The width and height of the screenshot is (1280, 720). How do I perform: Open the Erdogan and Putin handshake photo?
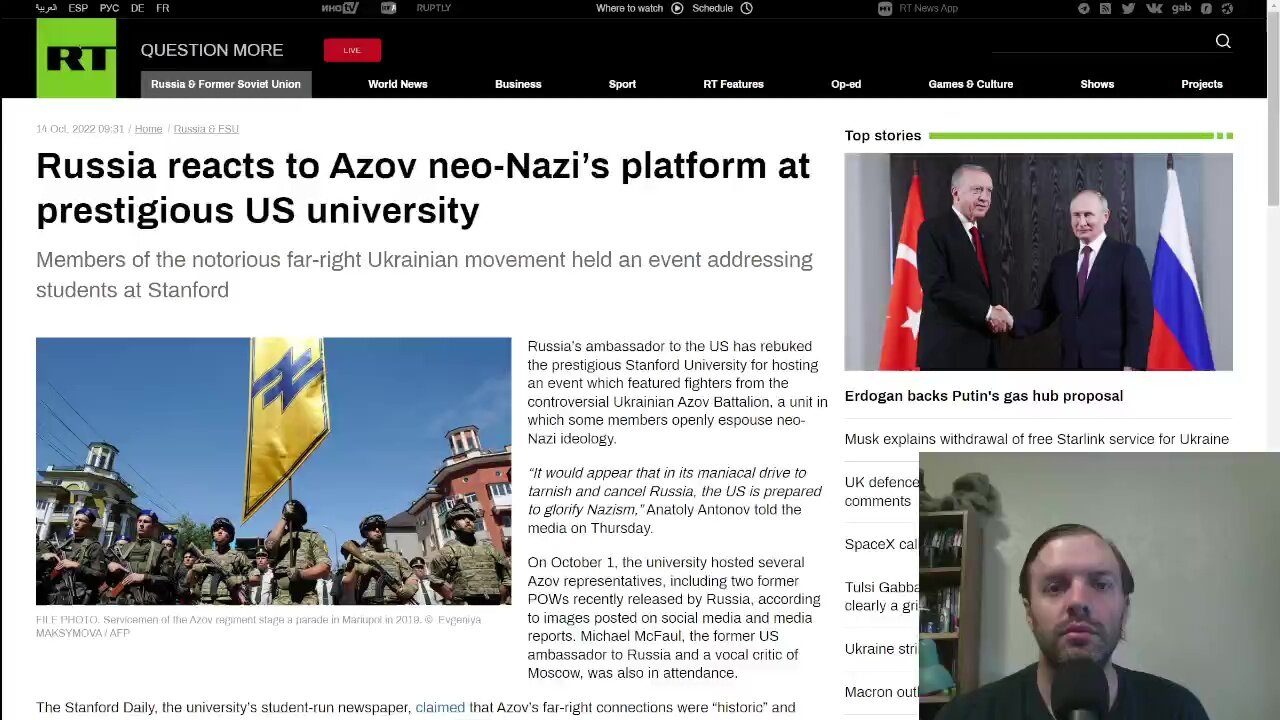pos(1038,262)
